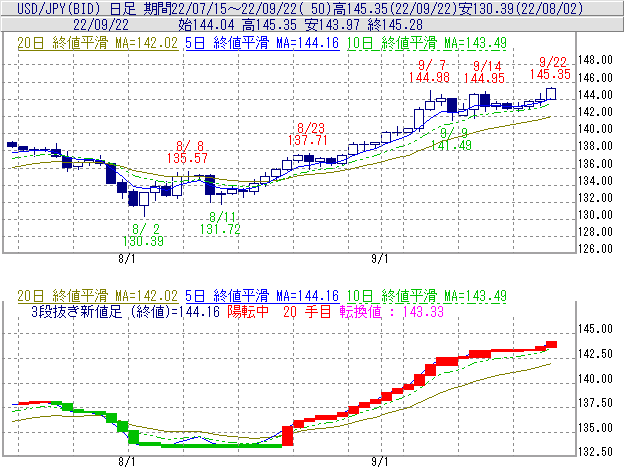Click the 126.00 price axis label
The width and height of the screenshot is (624, 475).
point(595,249)
